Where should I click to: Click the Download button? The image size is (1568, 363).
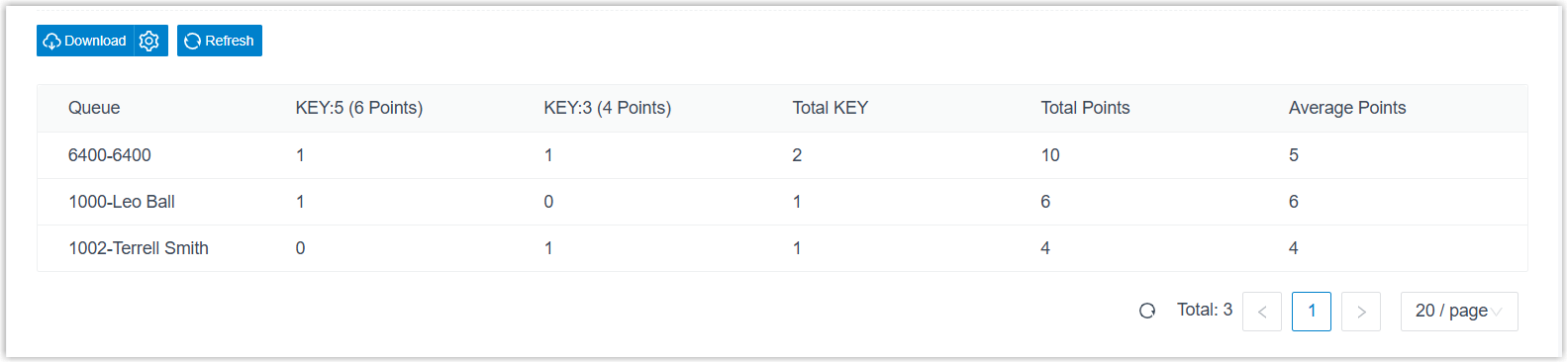85,41
